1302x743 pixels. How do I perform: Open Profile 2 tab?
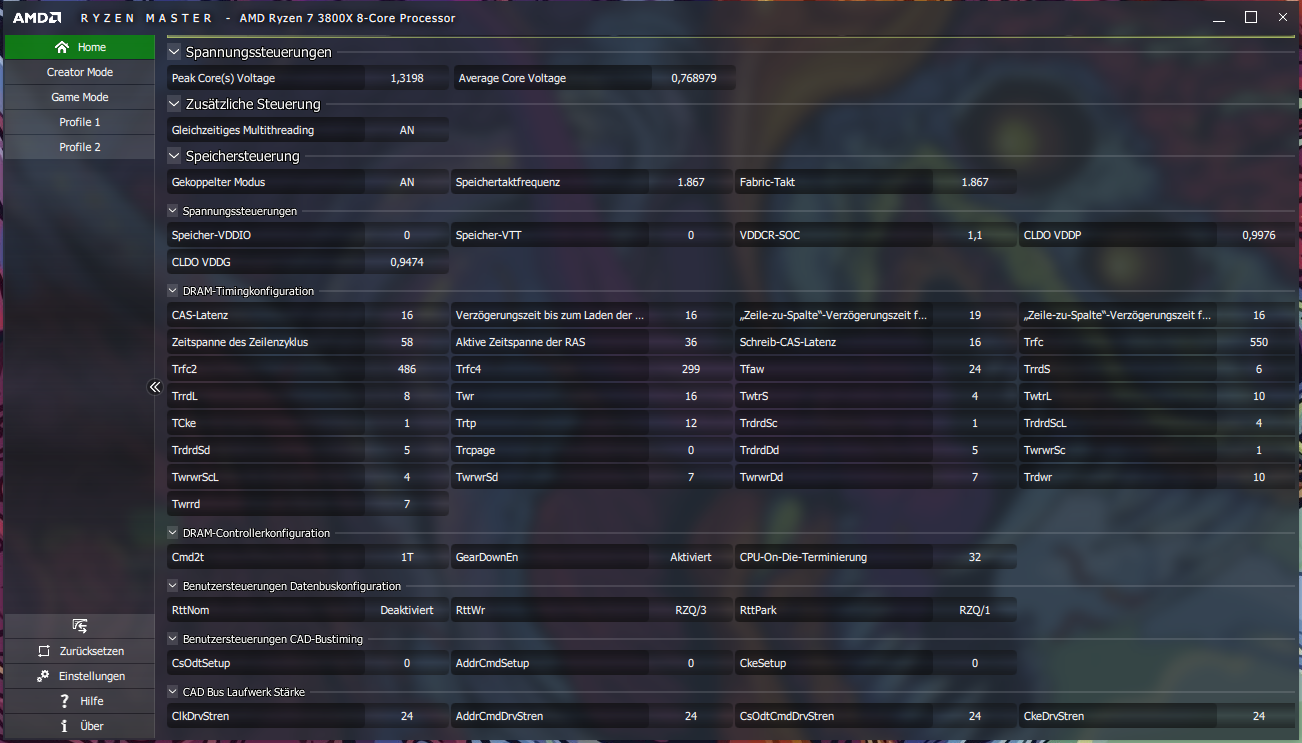pyautogui.click(x=80, y=147)
